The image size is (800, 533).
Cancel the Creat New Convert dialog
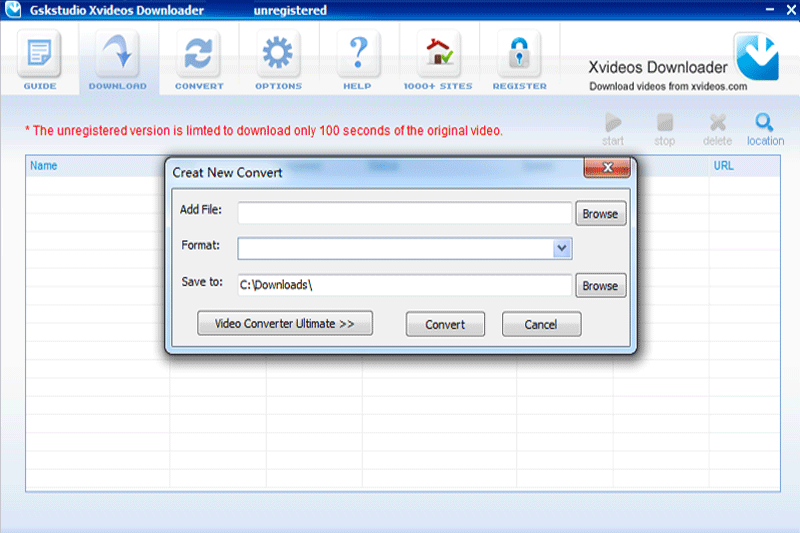541,324
